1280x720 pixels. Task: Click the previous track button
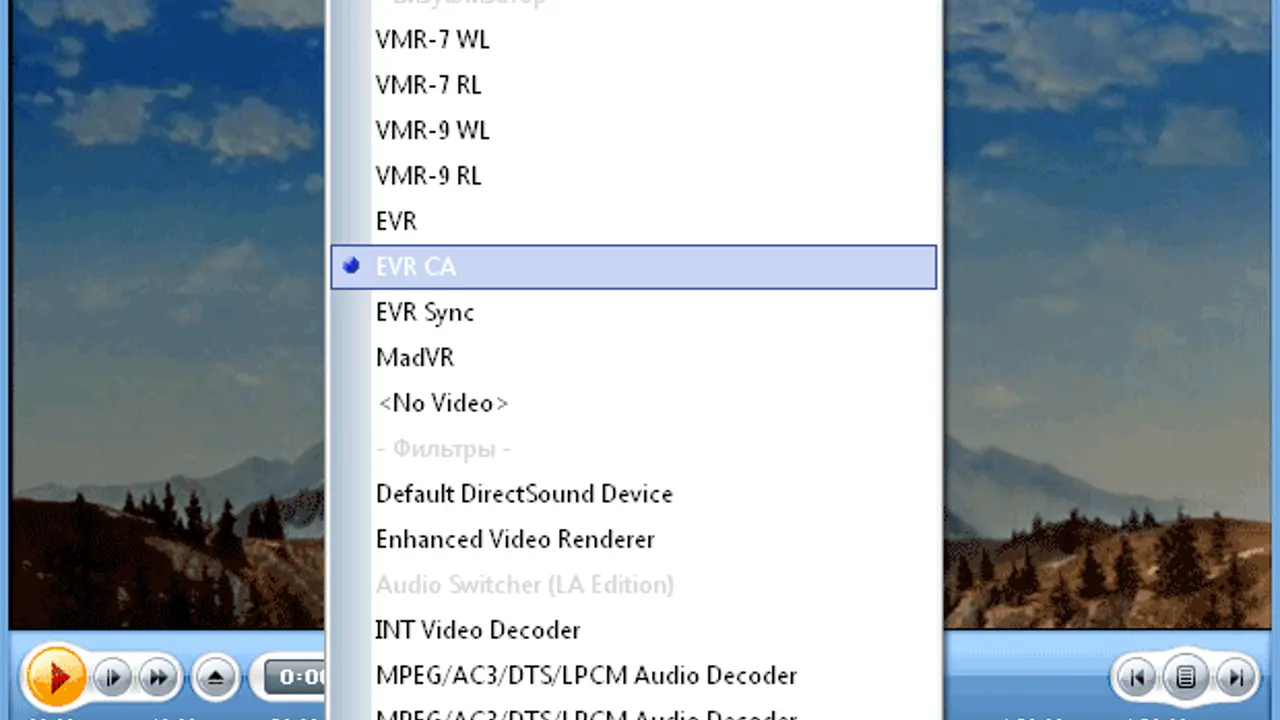[x=1137, y=678]
